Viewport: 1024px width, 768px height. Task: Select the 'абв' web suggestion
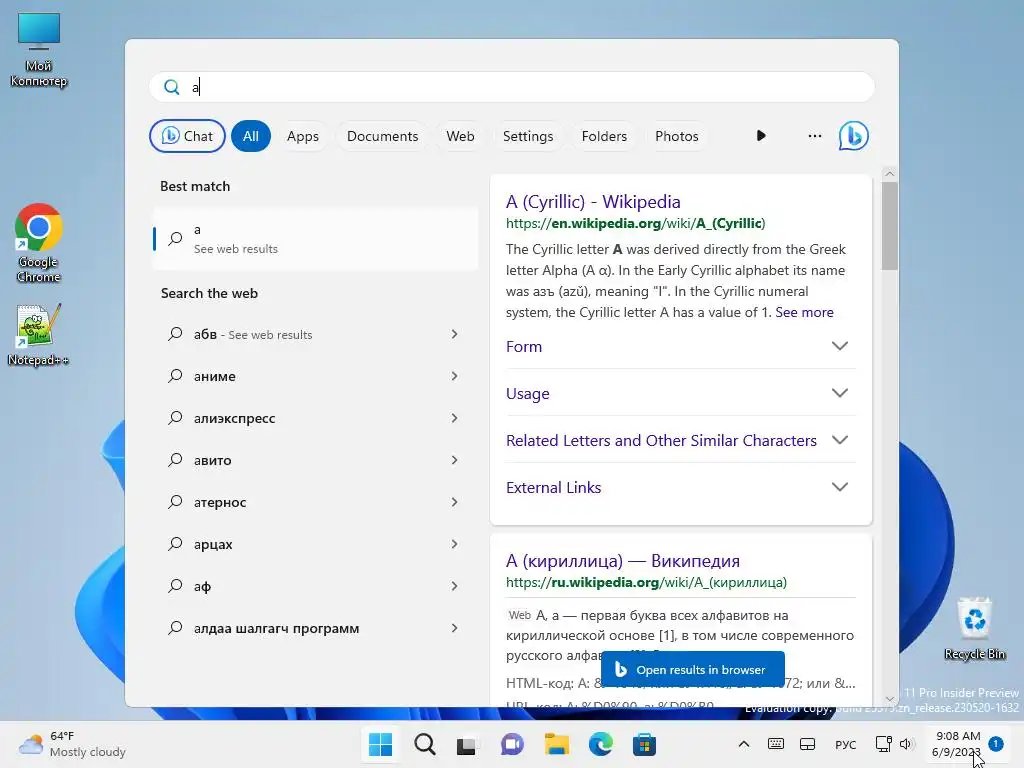[315, 334]
